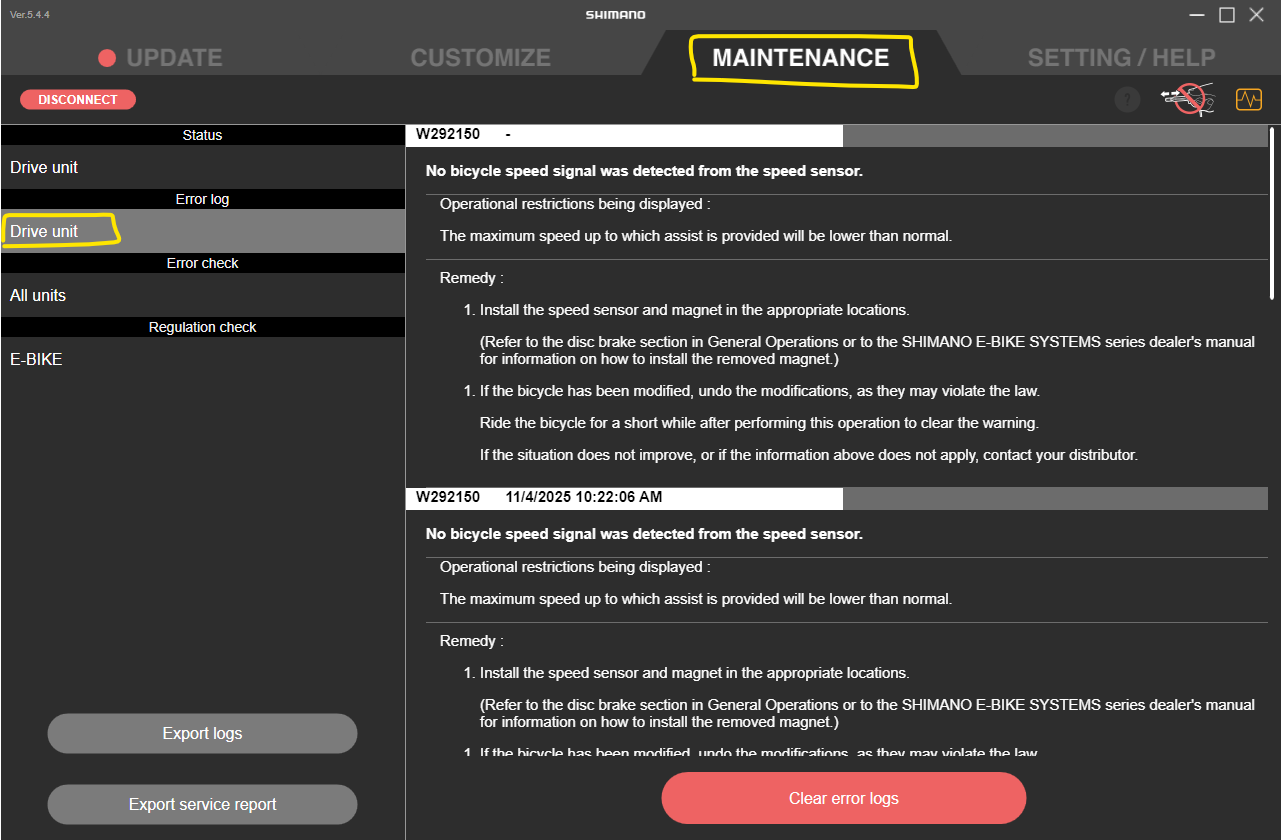The image size is (1281, 840).
Task: Open the help question mark icon
Action: [1127, 100]
